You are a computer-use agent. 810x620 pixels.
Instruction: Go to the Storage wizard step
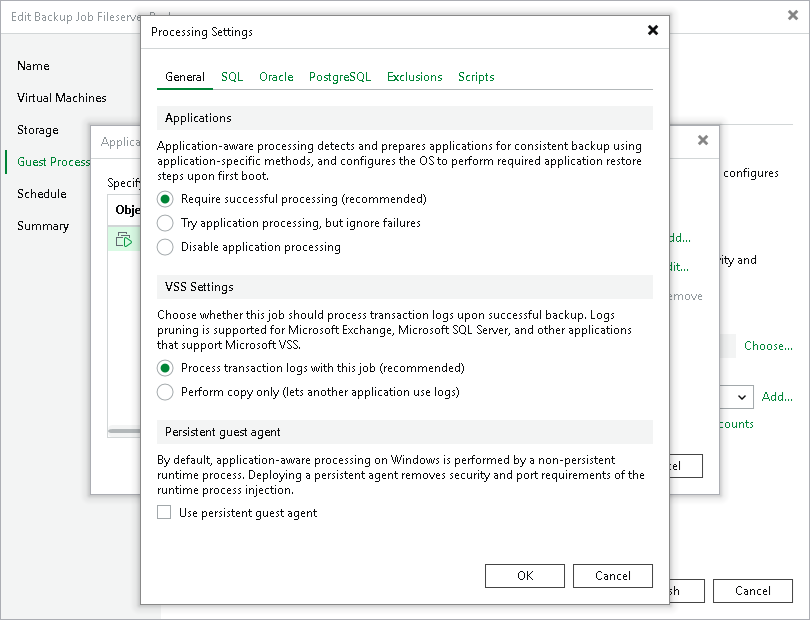point(38,130)
